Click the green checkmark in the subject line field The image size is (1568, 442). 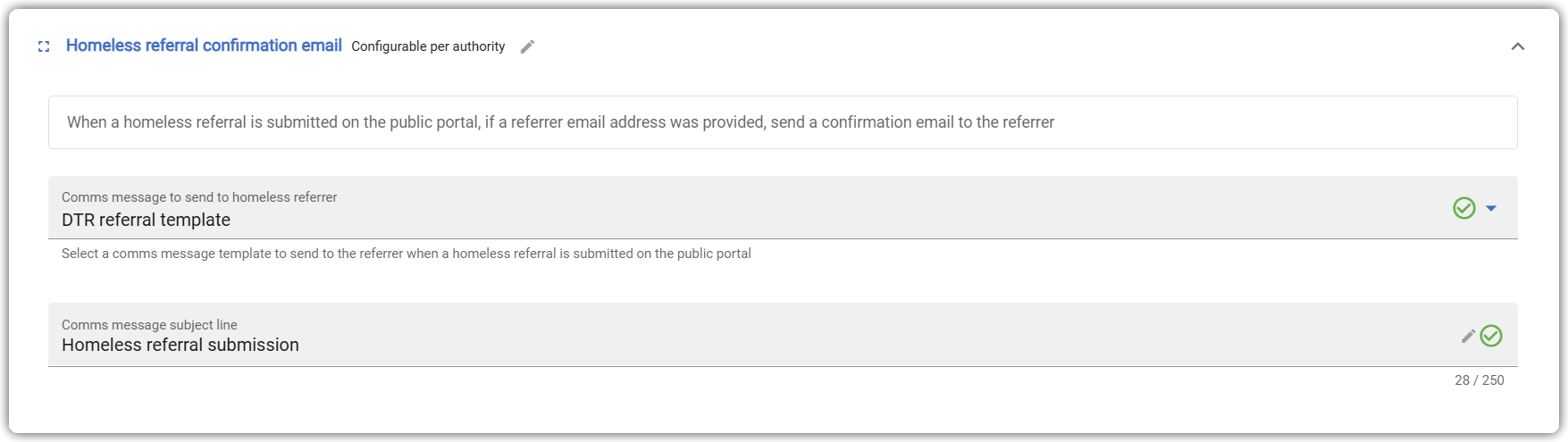[x=1490, y=336]
